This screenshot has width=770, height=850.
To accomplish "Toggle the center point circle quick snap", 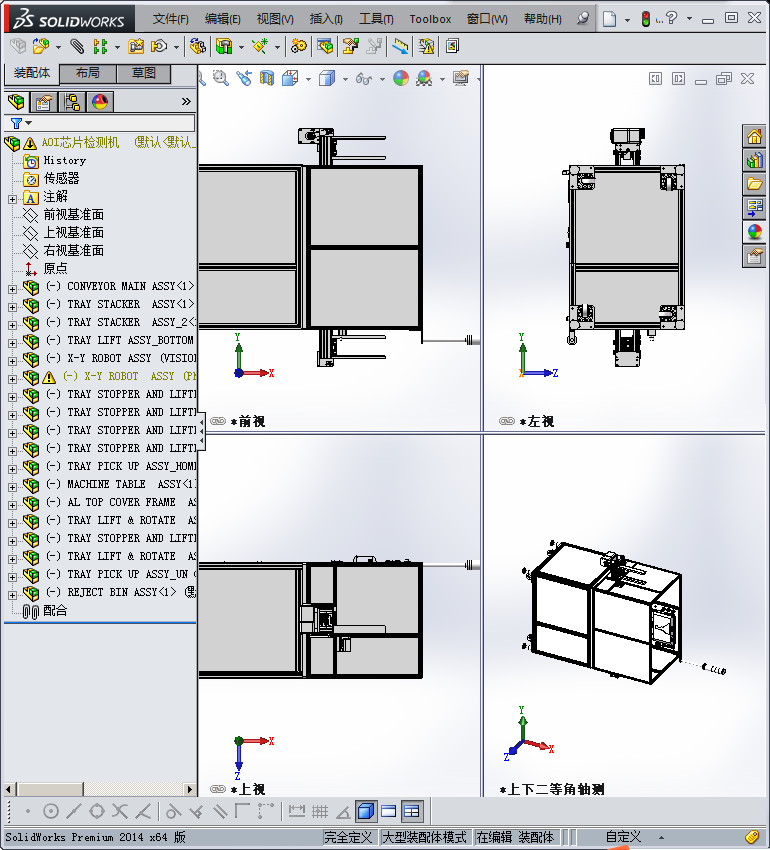I will pyautogui.click(x=50, y=812).
